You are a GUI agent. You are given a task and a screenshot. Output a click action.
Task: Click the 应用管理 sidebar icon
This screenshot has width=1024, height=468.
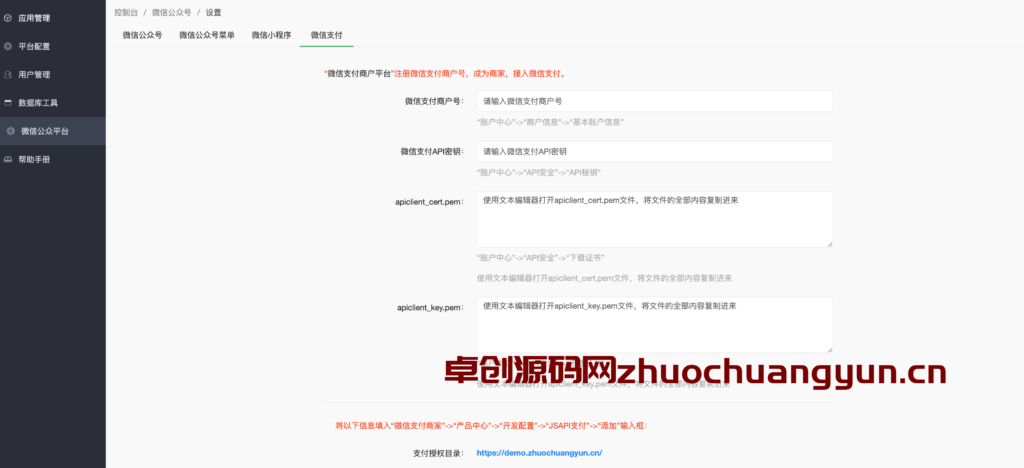click(8, 18)
